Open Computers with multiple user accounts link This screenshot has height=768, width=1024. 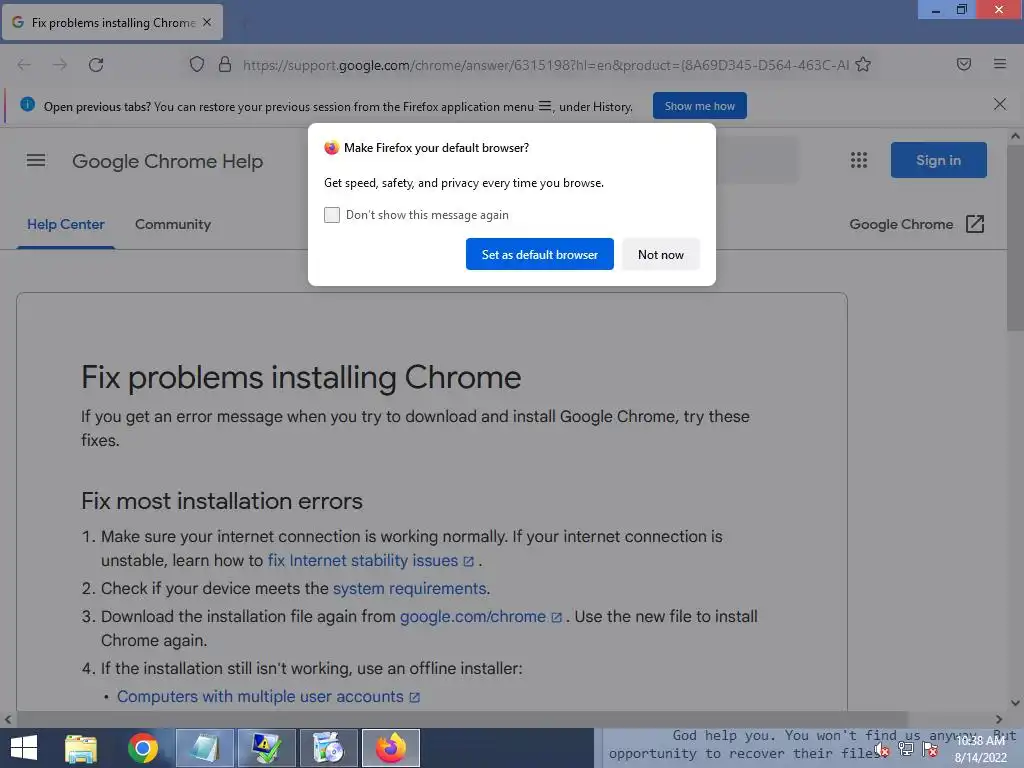tap(268, 696)
